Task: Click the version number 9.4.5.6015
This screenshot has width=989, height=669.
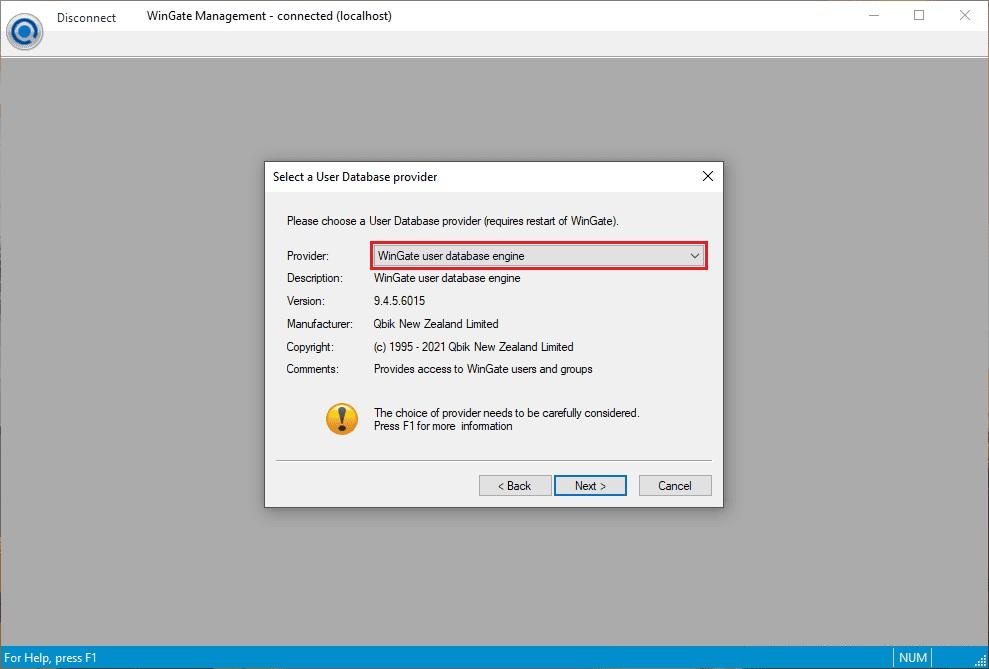Action: pos(399,301)
